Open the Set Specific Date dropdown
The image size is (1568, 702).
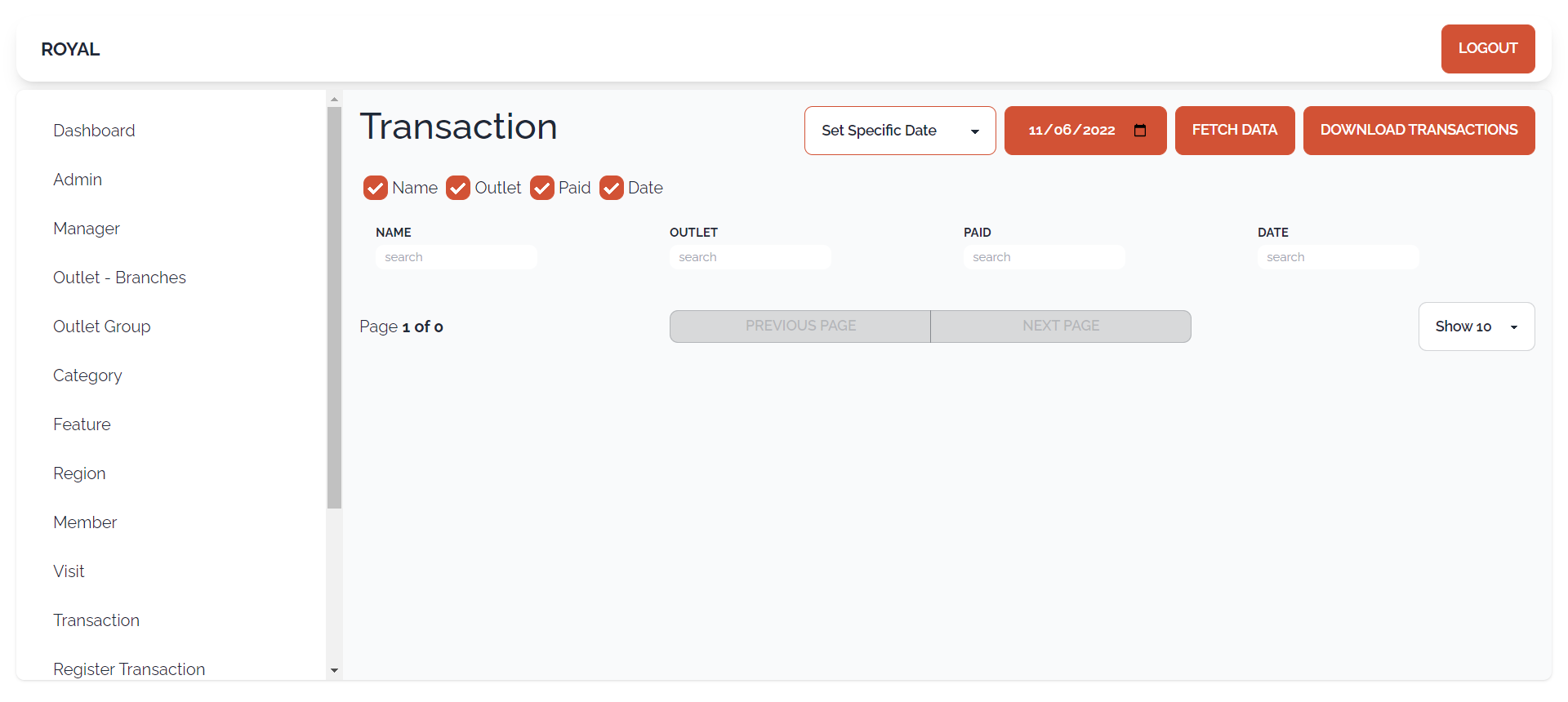tap(900, 131)
